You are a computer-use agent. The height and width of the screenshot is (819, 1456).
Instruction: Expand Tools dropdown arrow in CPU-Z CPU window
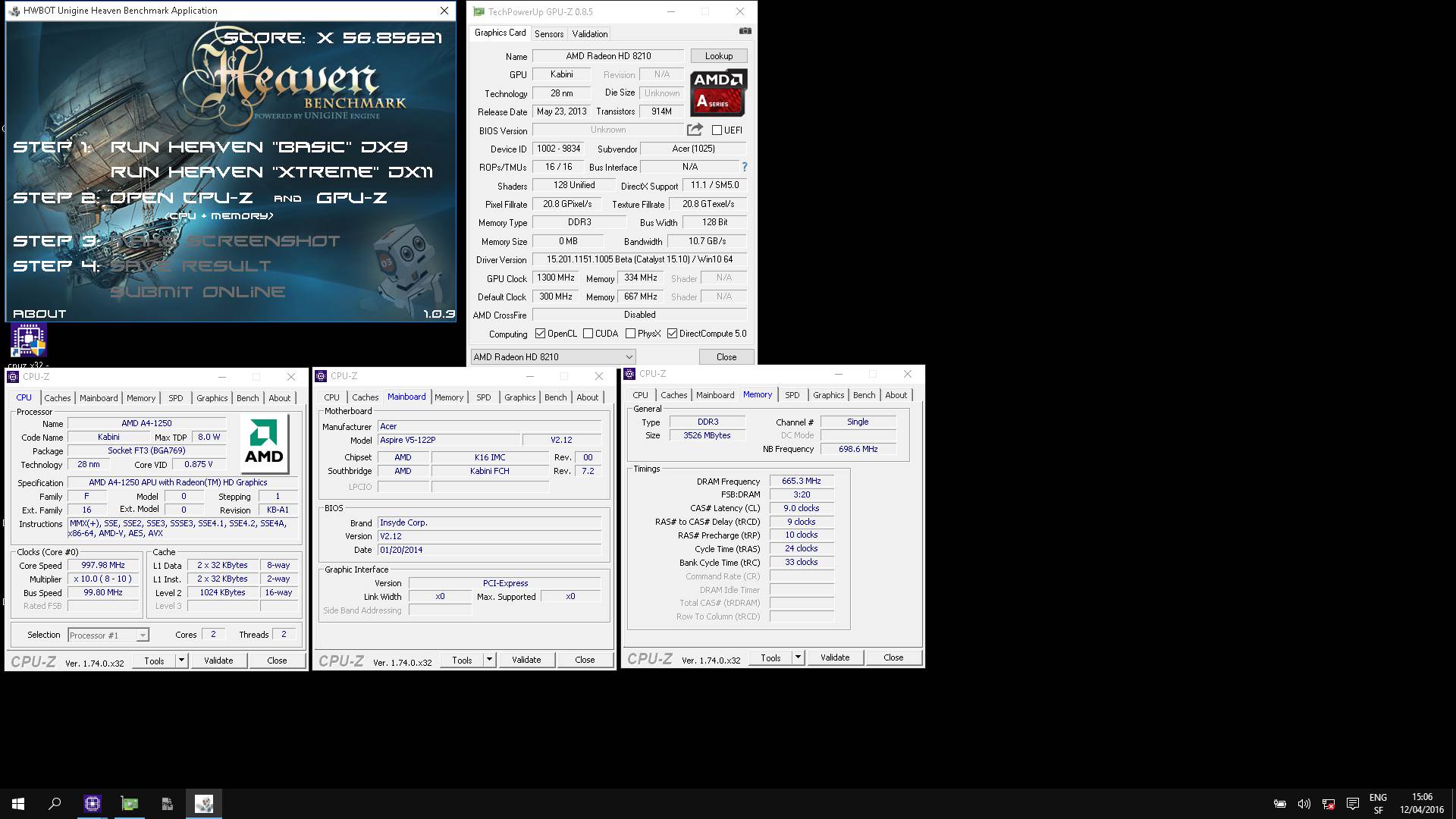point(181,661)
